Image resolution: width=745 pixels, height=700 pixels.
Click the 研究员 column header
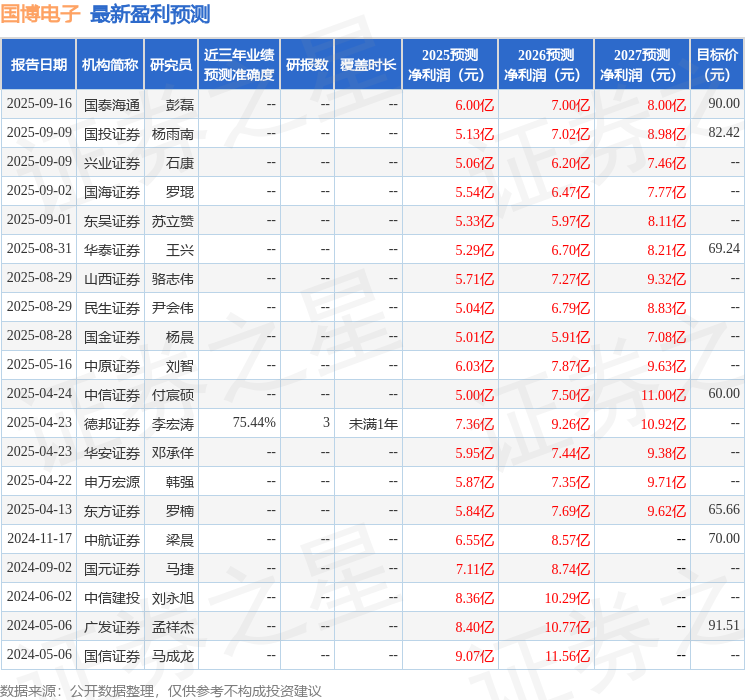[171, 65]
